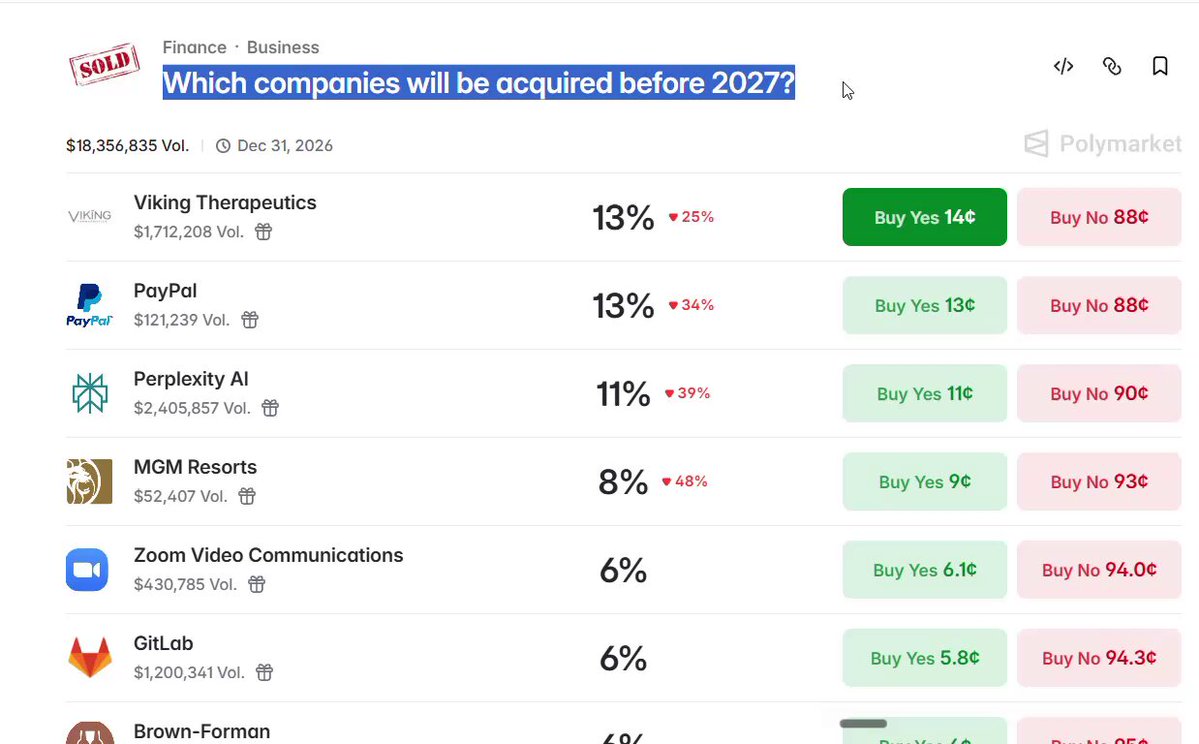The width and height of the screenshot is (1199, 744).
Task: Click the gift icon beside Perplexity AI volume
Action: [270, 408]
